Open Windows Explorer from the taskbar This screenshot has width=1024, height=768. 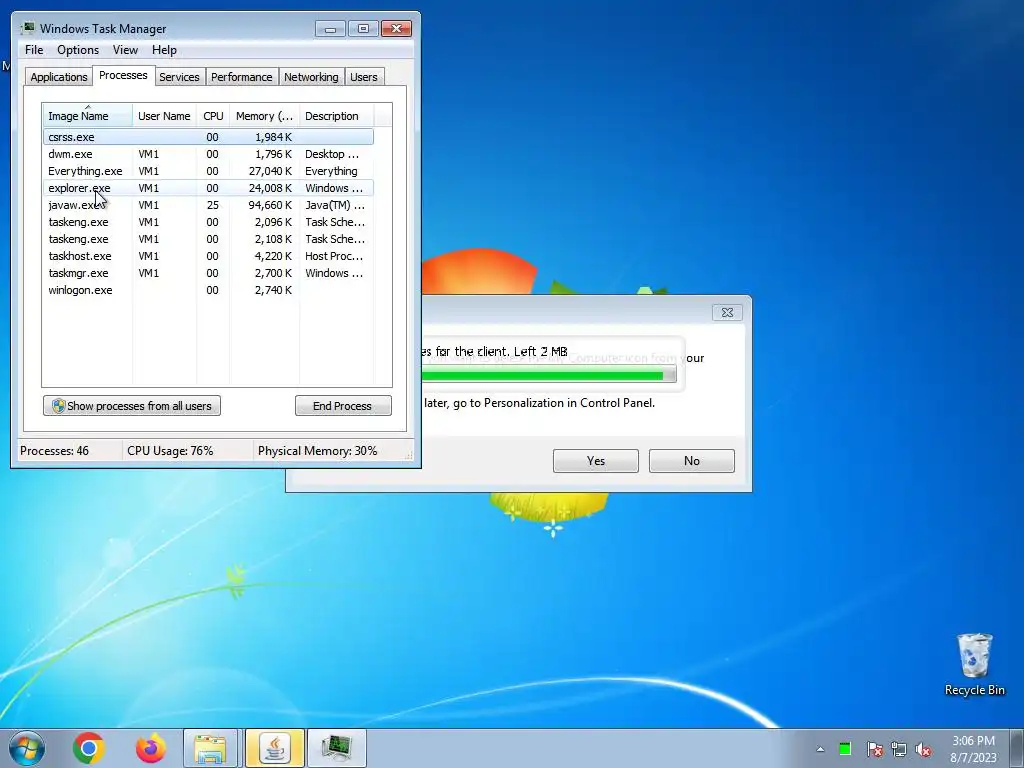pyautogui.click(x=210, y=748)
